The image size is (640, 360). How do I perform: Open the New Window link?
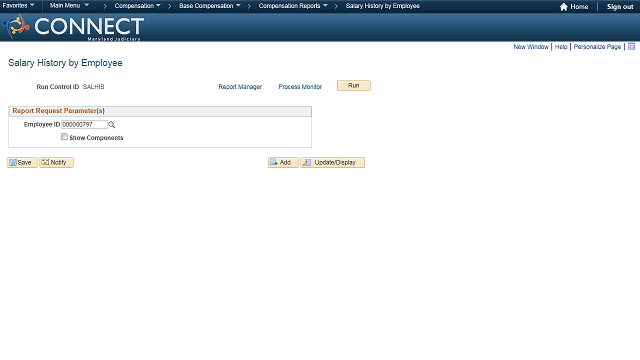point(531,47)
